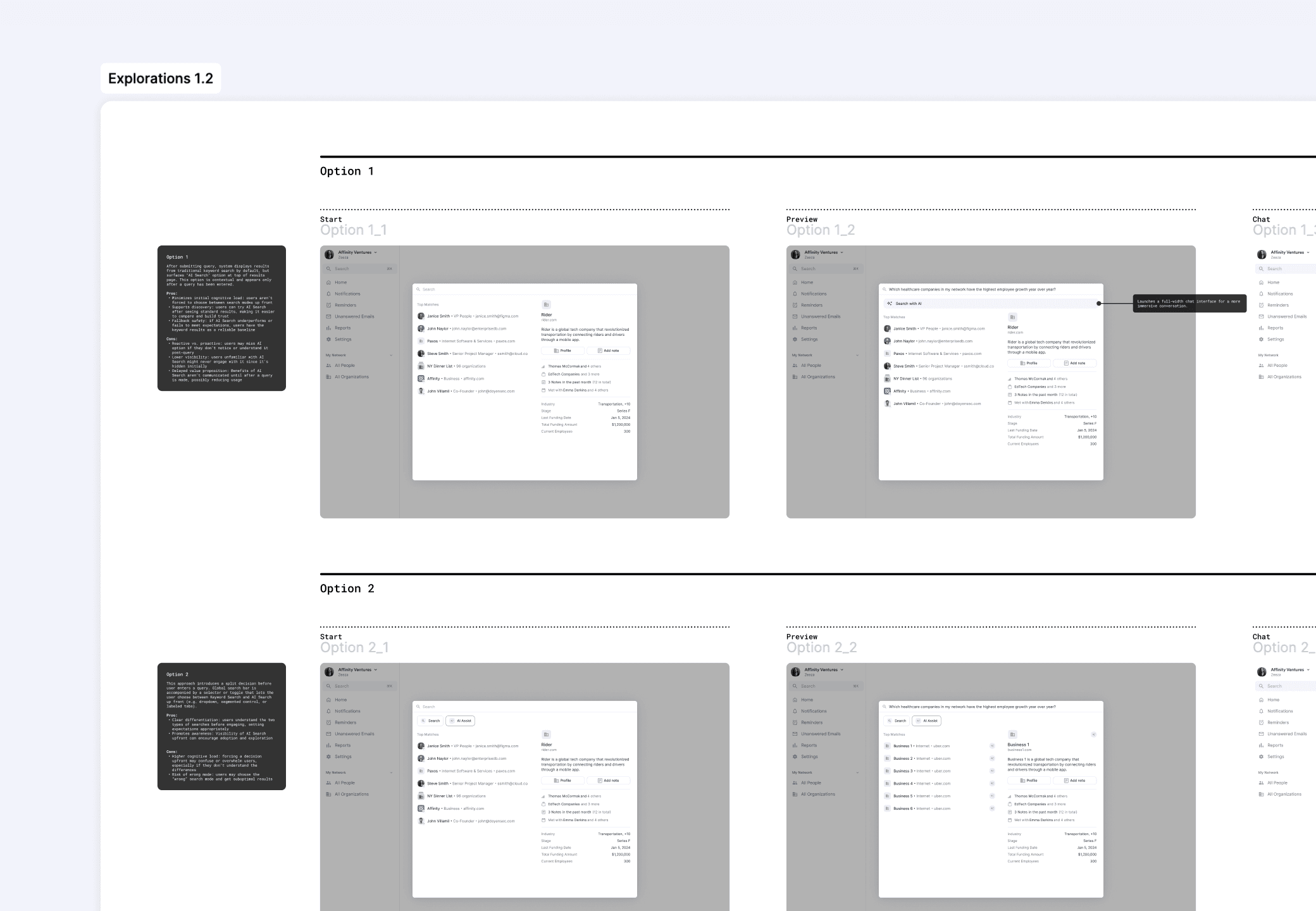
Task: Open Settings from the sidebar
Action: coord(329,339)
